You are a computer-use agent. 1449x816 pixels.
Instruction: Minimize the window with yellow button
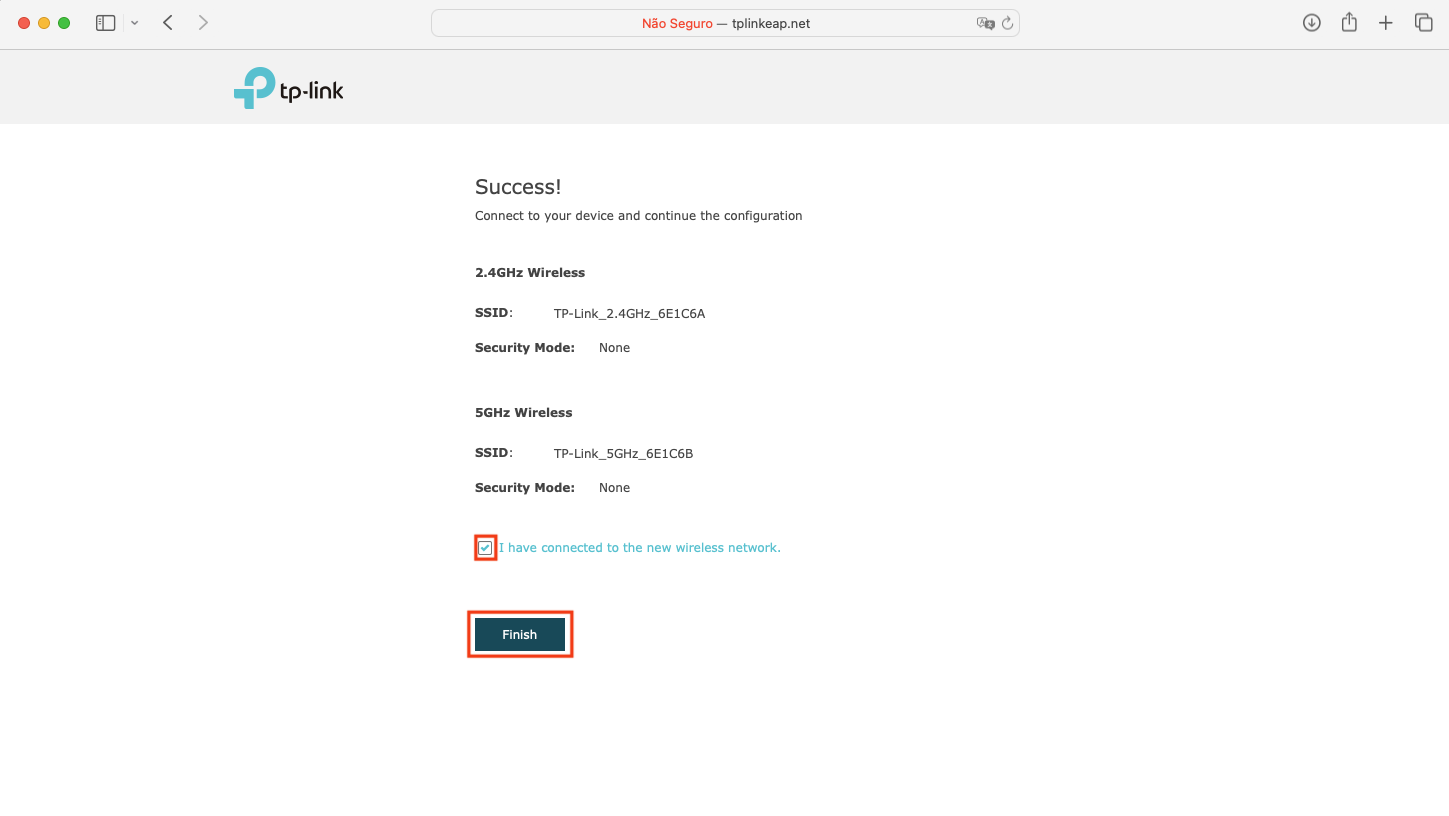(44, 23)
